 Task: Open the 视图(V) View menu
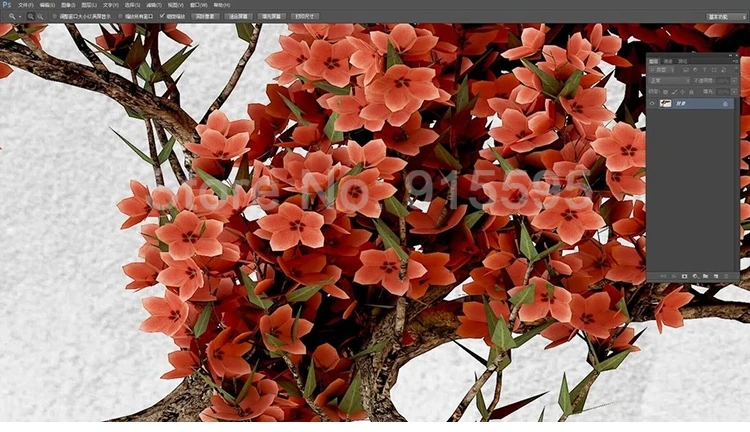175,5
